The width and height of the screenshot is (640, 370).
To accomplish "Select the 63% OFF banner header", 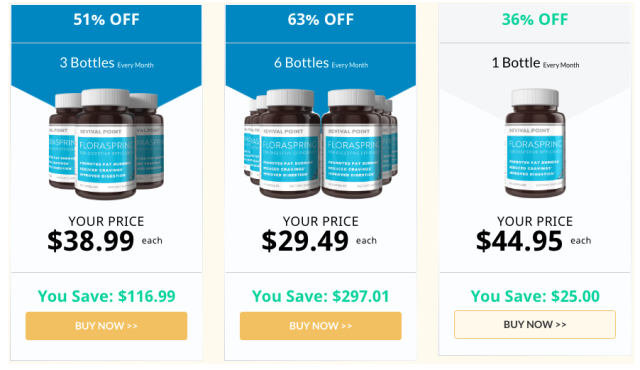I will (x=320, y=20).
